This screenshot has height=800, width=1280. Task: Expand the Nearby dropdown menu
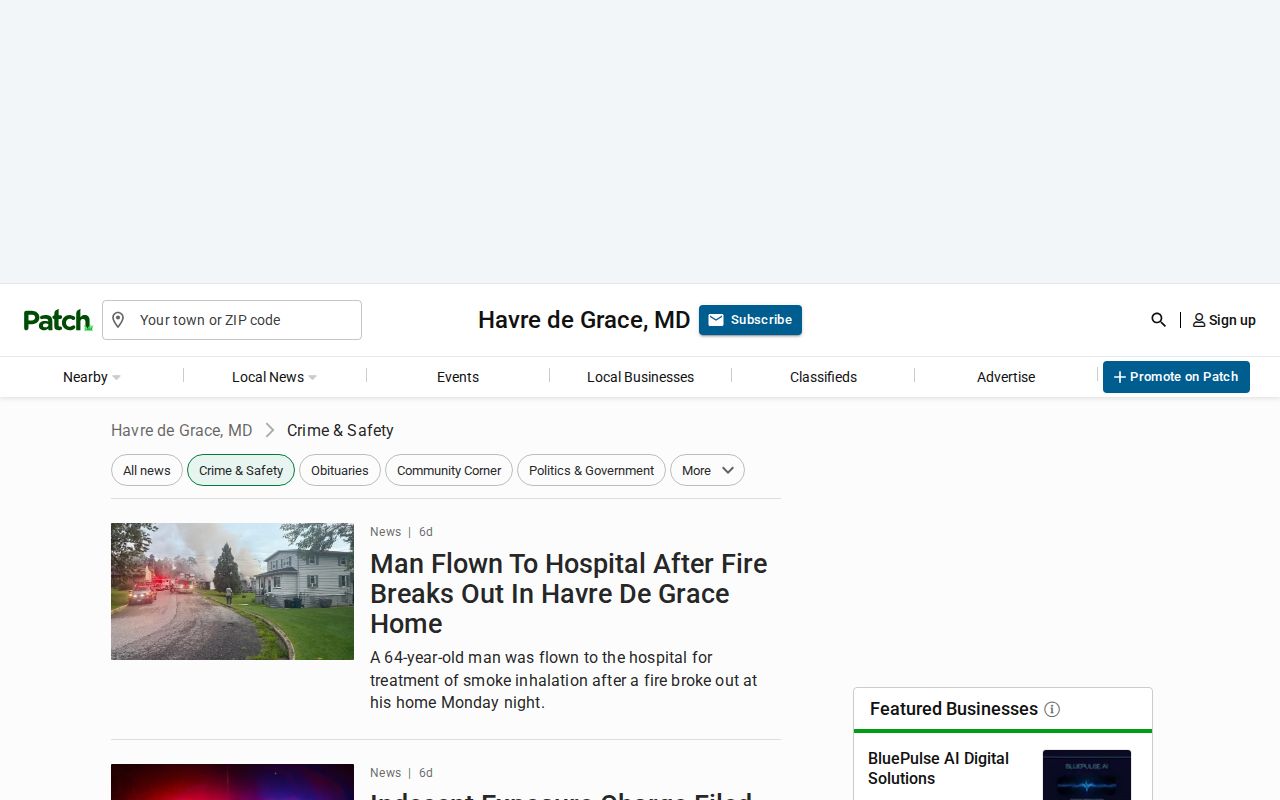pos(92,377)
